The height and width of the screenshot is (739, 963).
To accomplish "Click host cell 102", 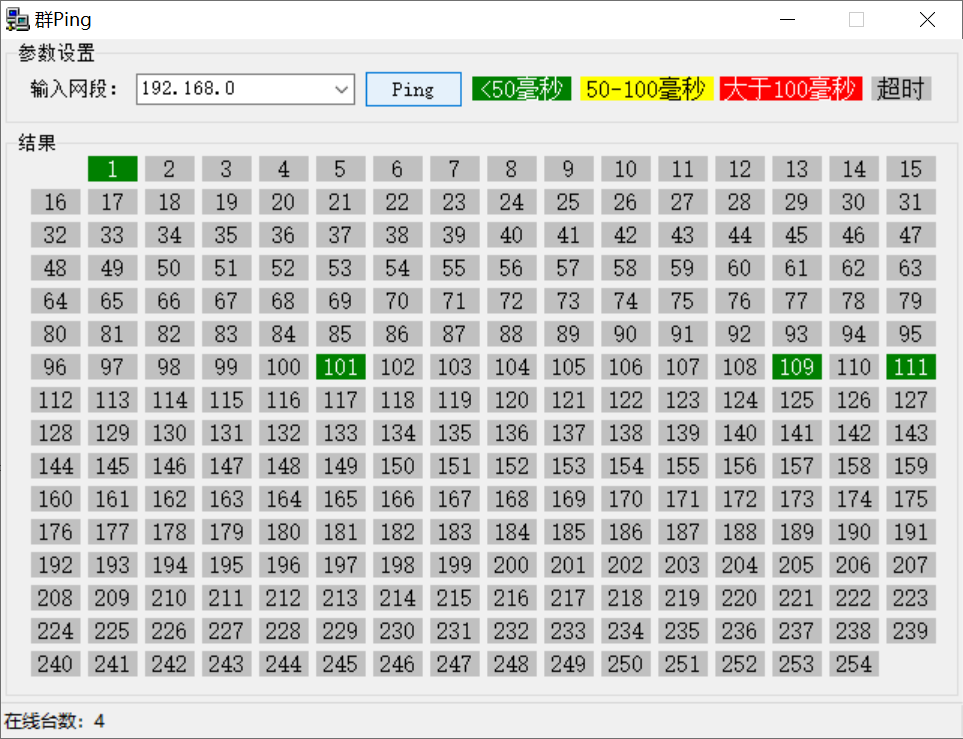I will click(397, 367).
